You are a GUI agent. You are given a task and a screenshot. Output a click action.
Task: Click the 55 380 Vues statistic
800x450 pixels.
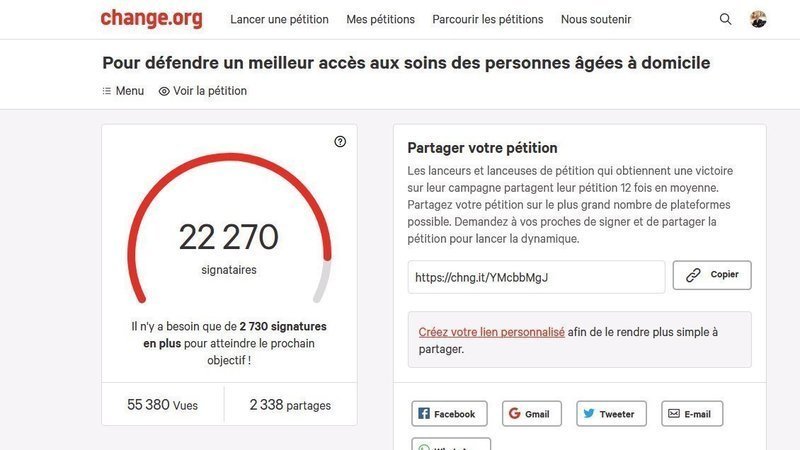(162, 405)
